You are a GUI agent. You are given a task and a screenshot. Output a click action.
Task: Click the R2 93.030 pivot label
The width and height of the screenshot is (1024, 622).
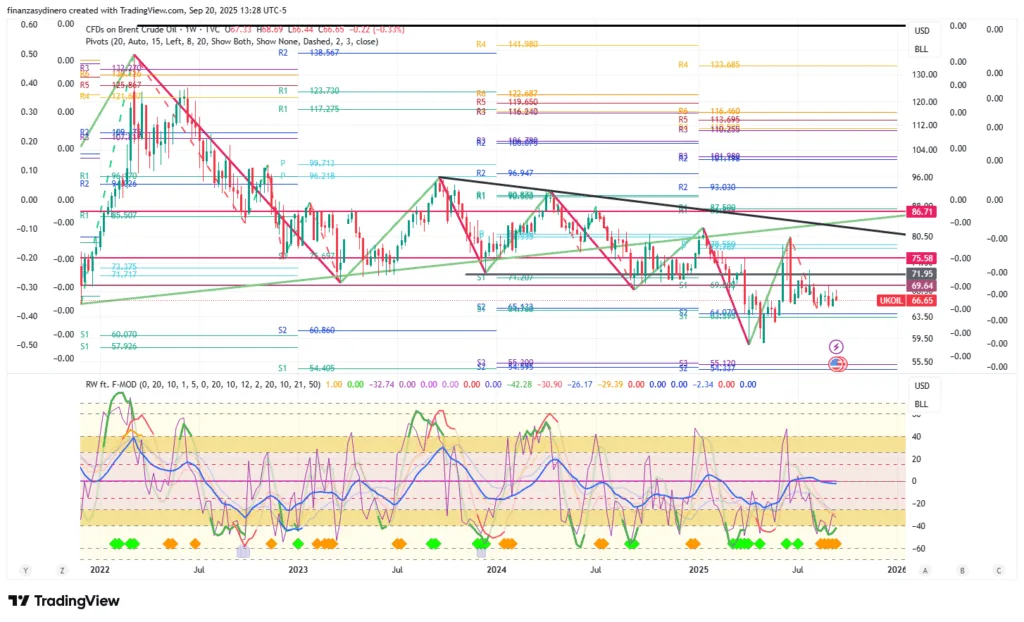click(707, 187)
